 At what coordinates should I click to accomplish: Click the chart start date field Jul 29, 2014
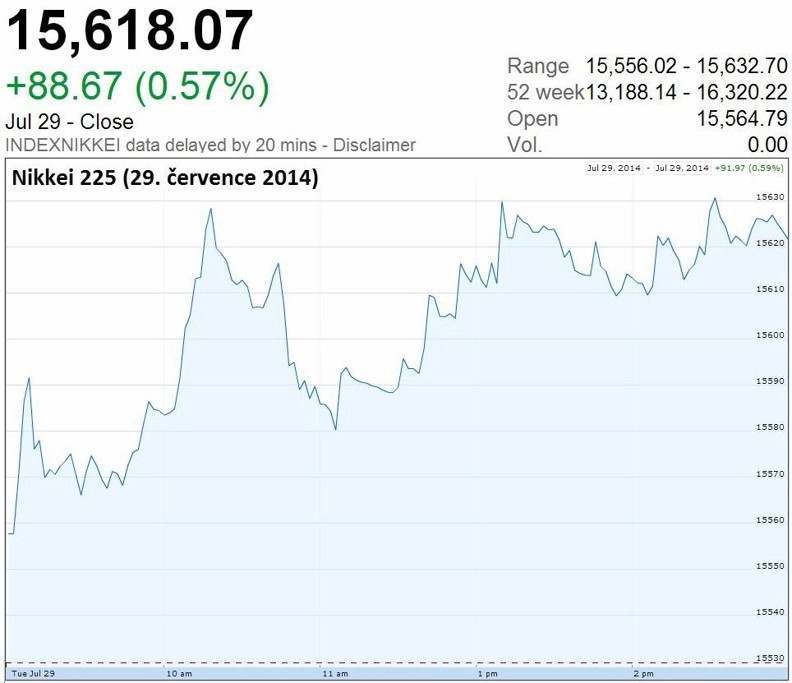(614, 168)
